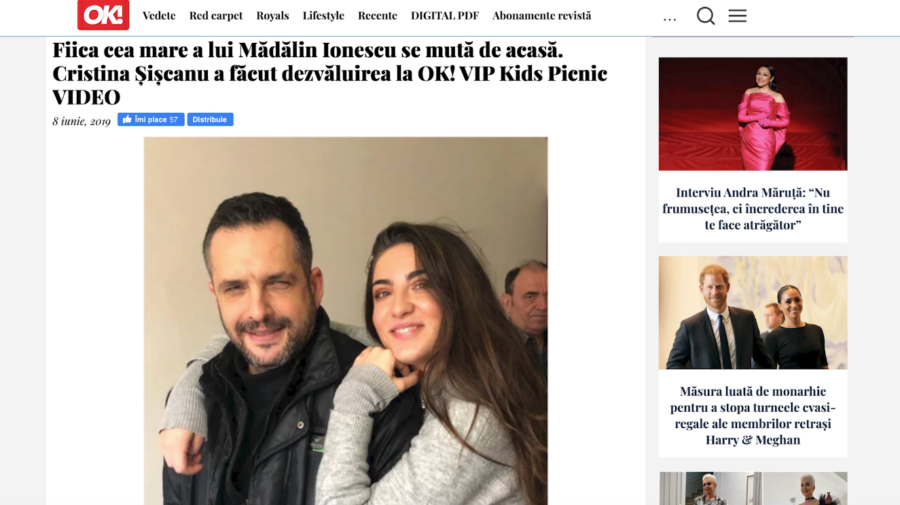Click the main article photo
This screenshot has width=900, height=505.
[346, 321]
